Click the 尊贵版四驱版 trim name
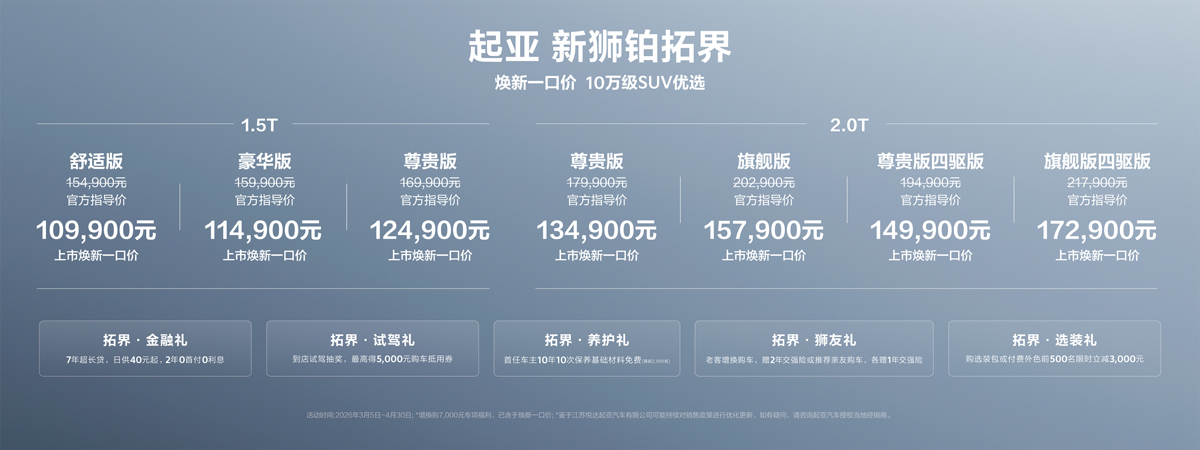Screen dimensions: 1200x450 click(x=930, y=161)
